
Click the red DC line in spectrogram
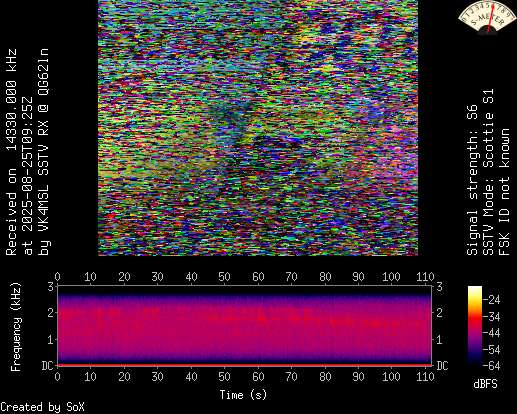(245, 365)
